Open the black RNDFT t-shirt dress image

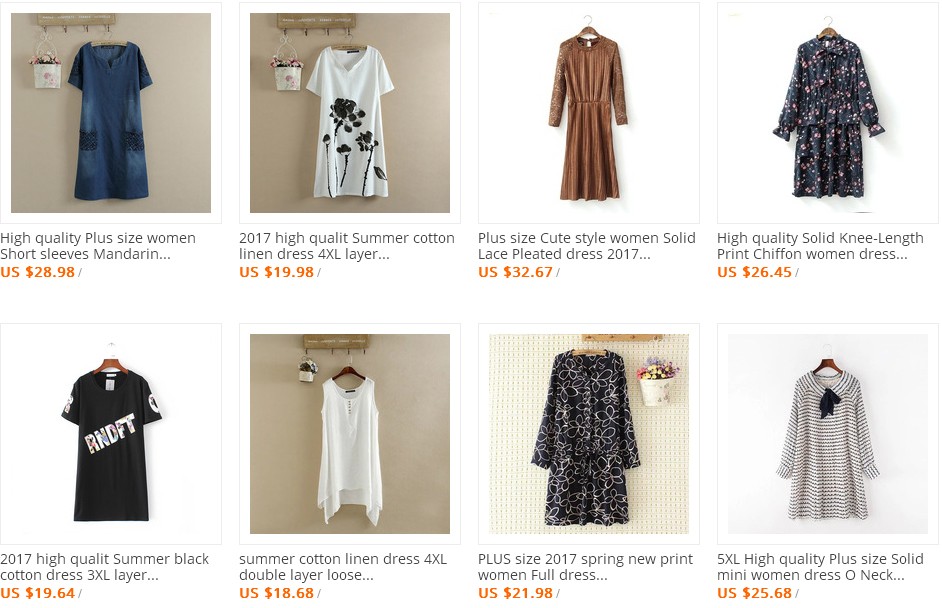pyautogui.click(x=110, y=434)
